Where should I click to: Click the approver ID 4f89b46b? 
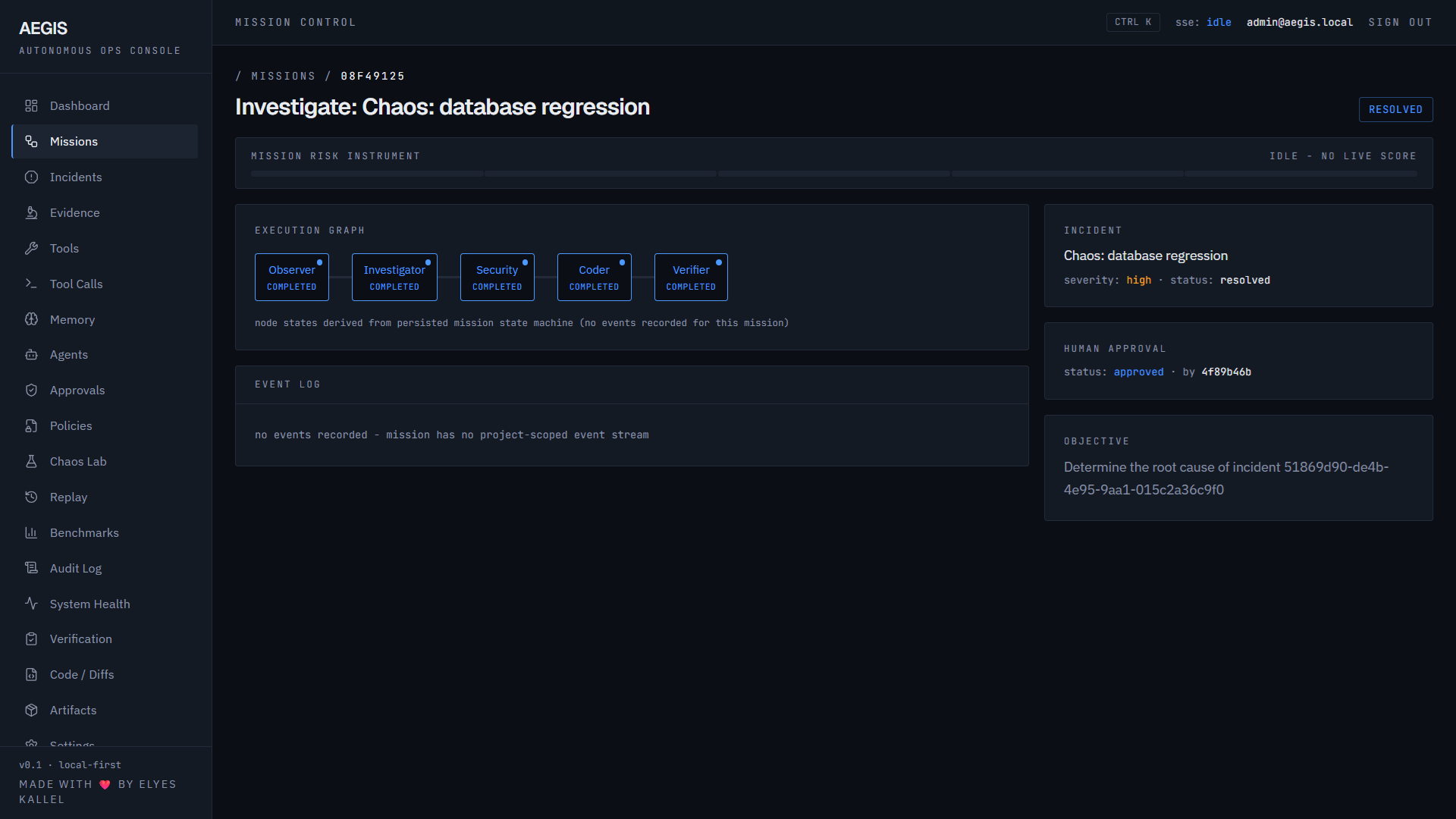coord(1226,372)
